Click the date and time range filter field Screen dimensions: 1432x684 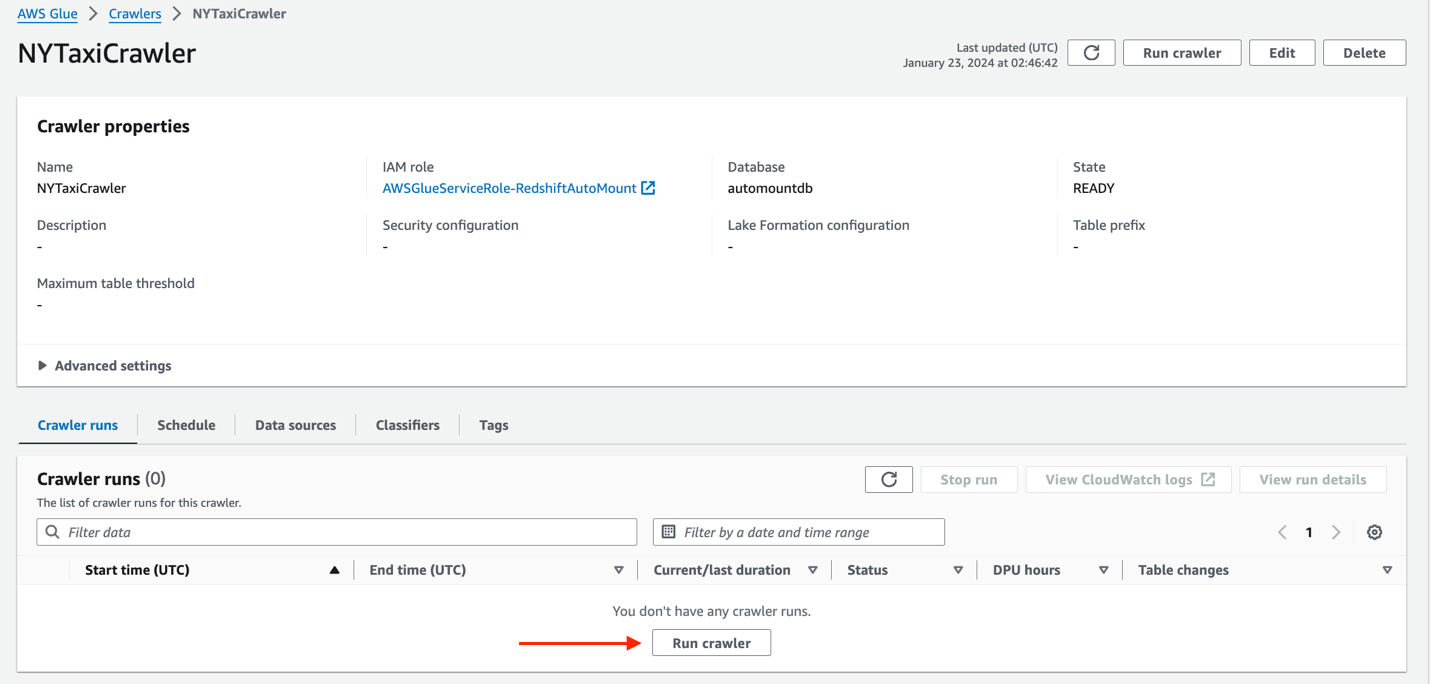pos(799,532)
